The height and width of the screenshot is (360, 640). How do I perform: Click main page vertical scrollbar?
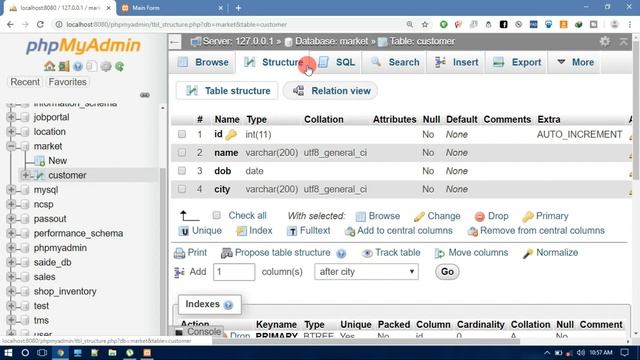(636, 110)
